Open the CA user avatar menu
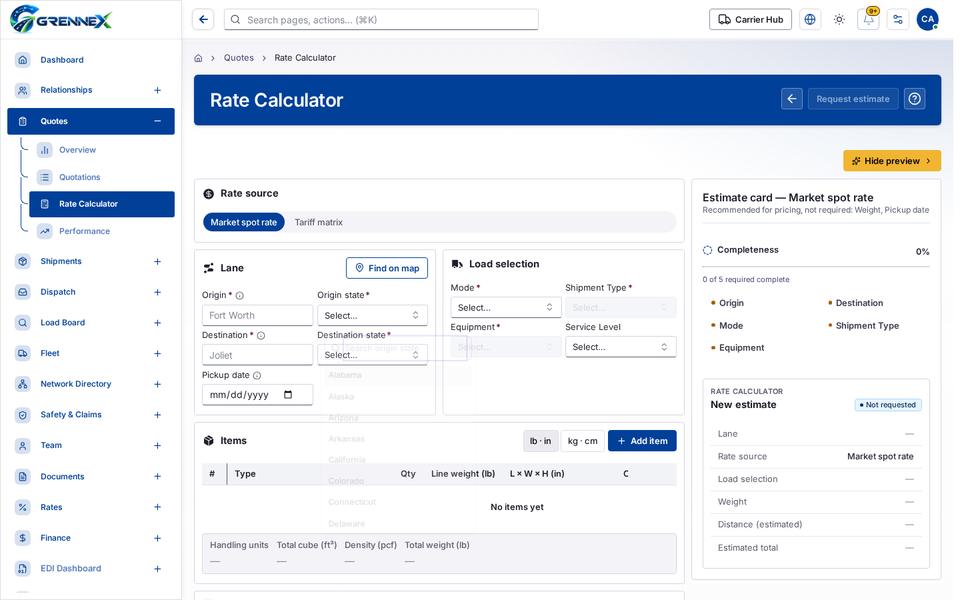960x600 pixels. [928, 20]
